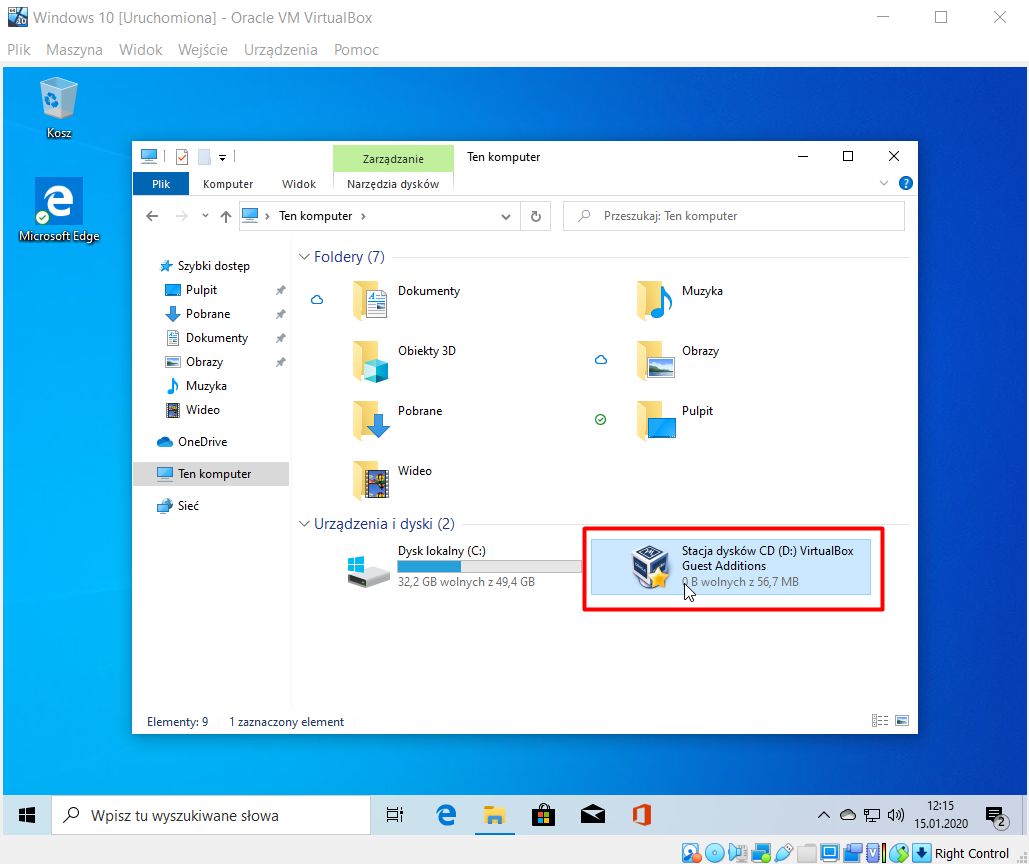Go up one level with Up arrow

click(x=226, y=216)
